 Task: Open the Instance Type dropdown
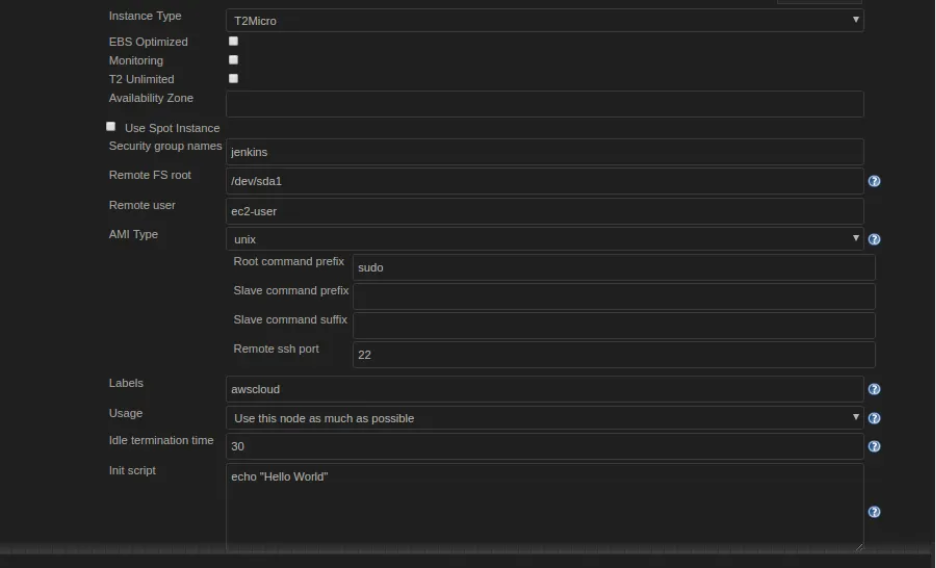[544, 20]
